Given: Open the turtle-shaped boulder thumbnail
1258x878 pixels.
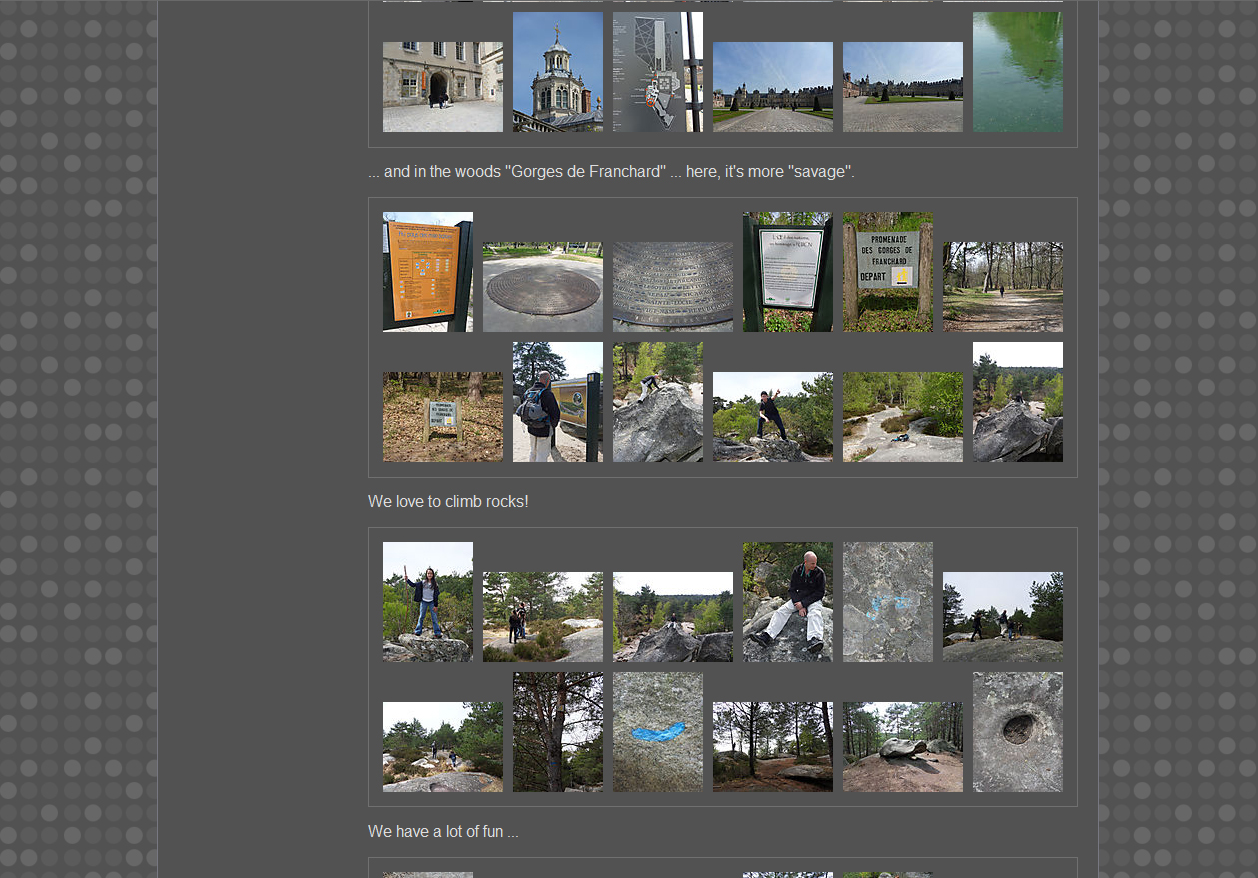Looking at the screenshot, I should tap(902, 747).
